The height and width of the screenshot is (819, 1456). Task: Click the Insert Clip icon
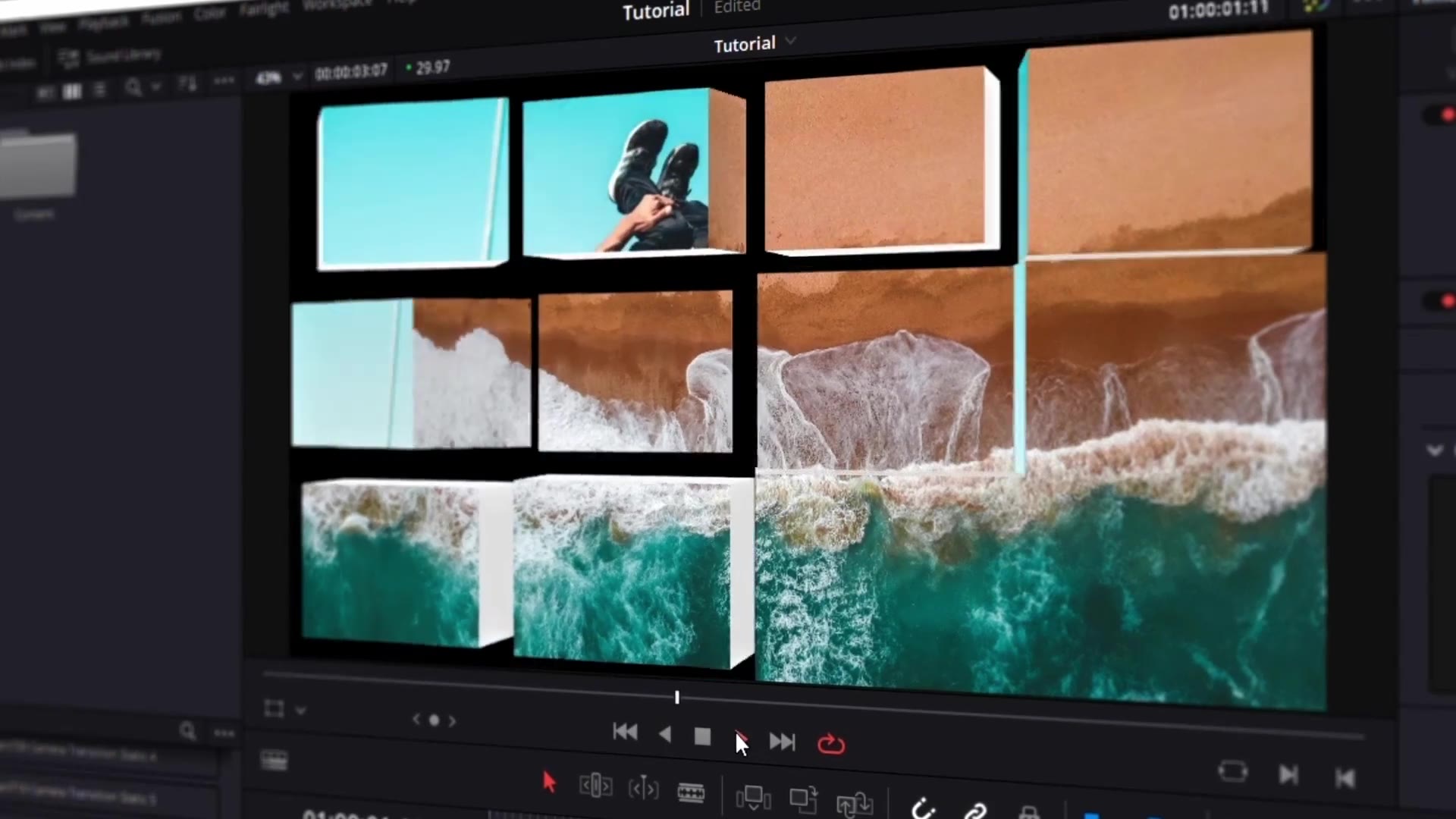(x=753, y=798)
